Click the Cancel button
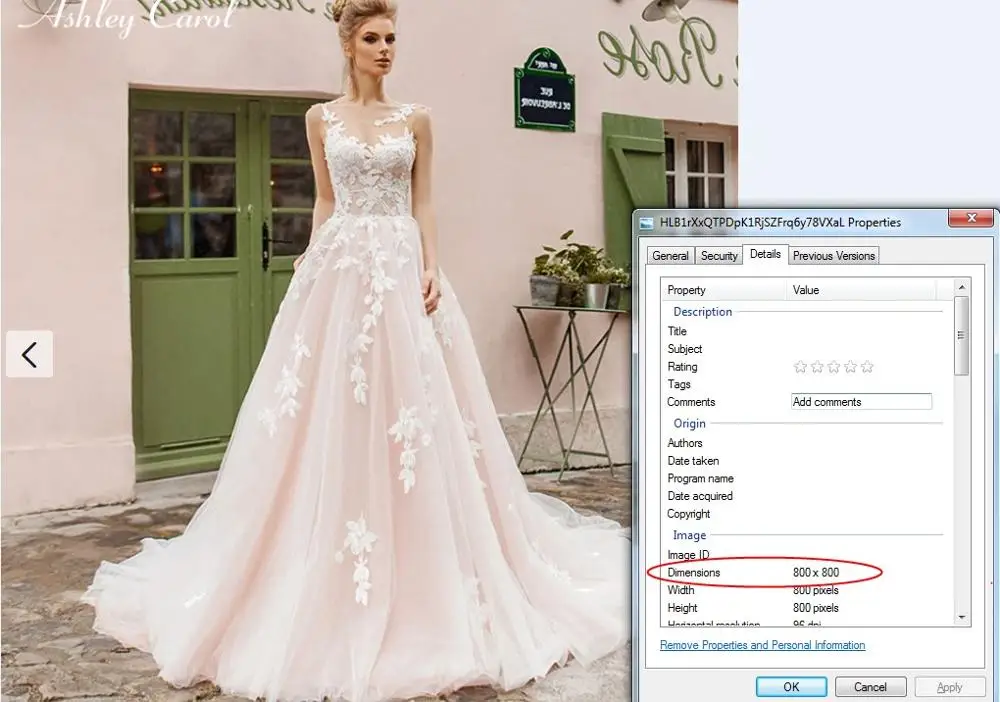 (x=870, y=687)
